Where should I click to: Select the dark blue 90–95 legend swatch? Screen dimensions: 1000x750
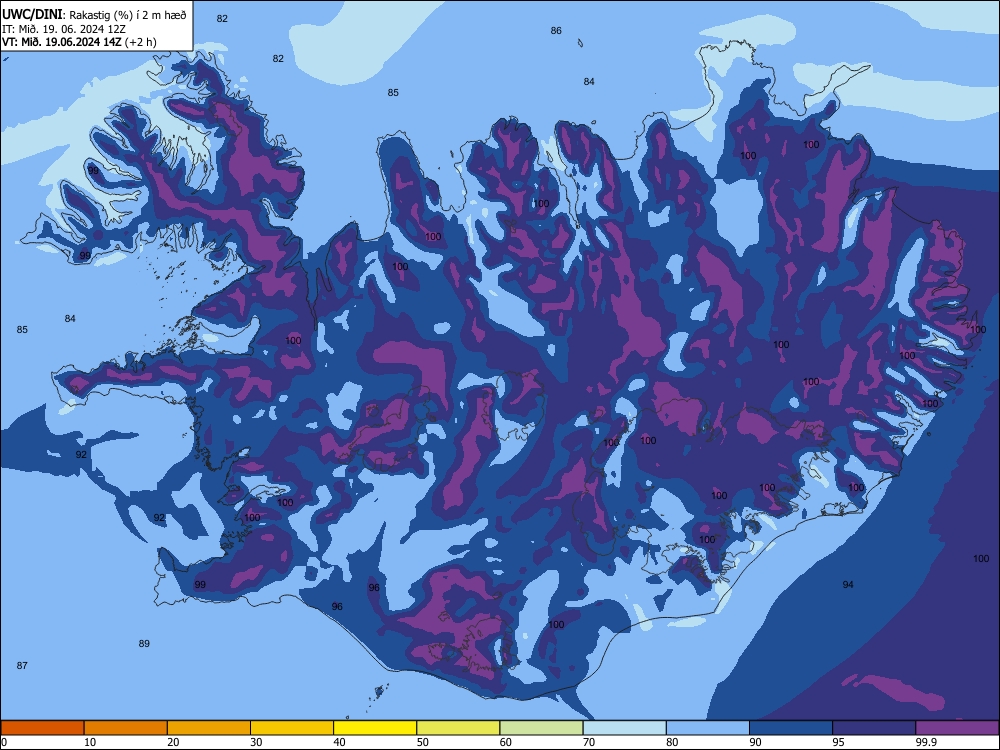pyautogui.click(x=791, y=728)
